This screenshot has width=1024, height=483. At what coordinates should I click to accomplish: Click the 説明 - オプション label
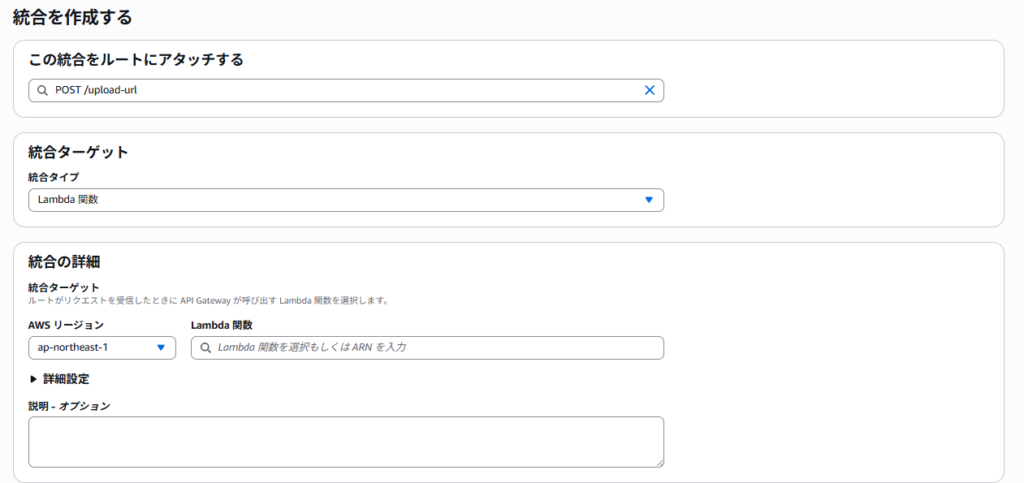69,406
